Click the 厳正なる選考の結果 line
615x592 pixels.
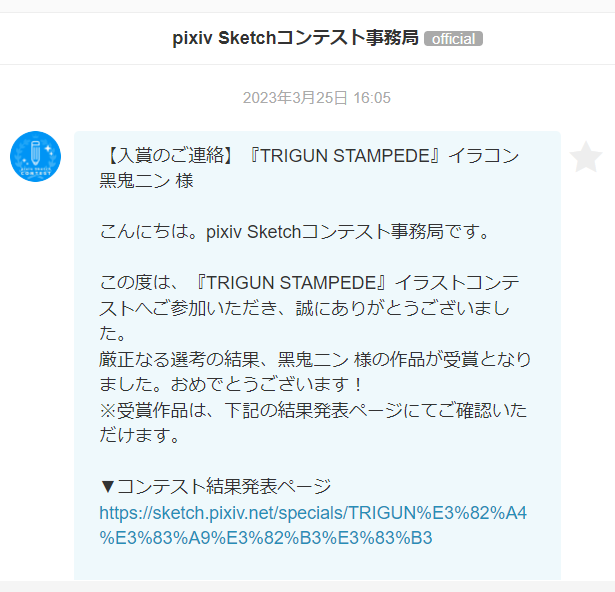tap(315, 359)
